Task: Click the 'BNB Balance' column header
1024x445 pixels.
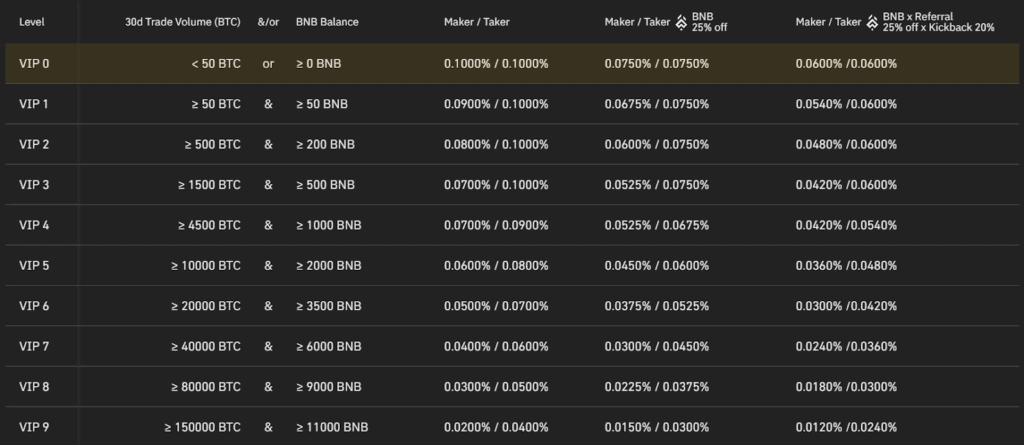Action: coord(327,22)
